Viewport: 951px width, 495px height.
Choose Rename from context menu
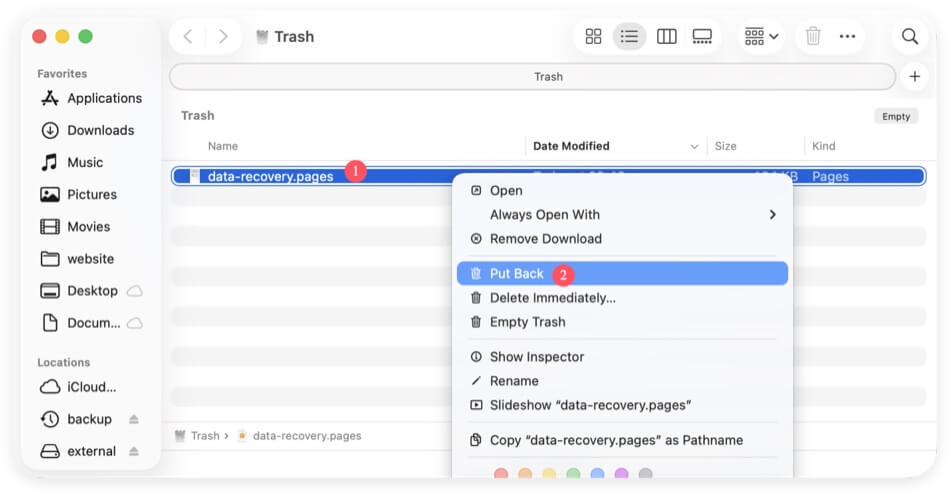coord(623,381)
